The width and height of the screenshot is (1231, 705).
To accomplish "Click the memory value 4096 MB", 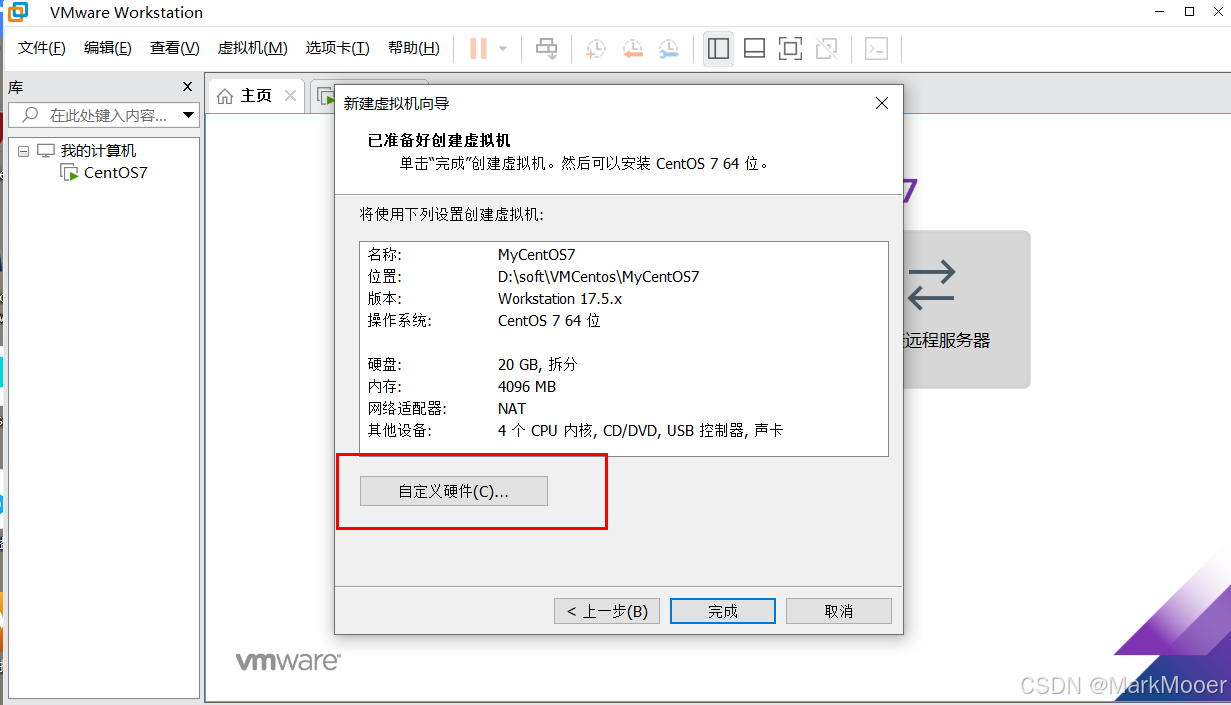I will coord(526,387).
